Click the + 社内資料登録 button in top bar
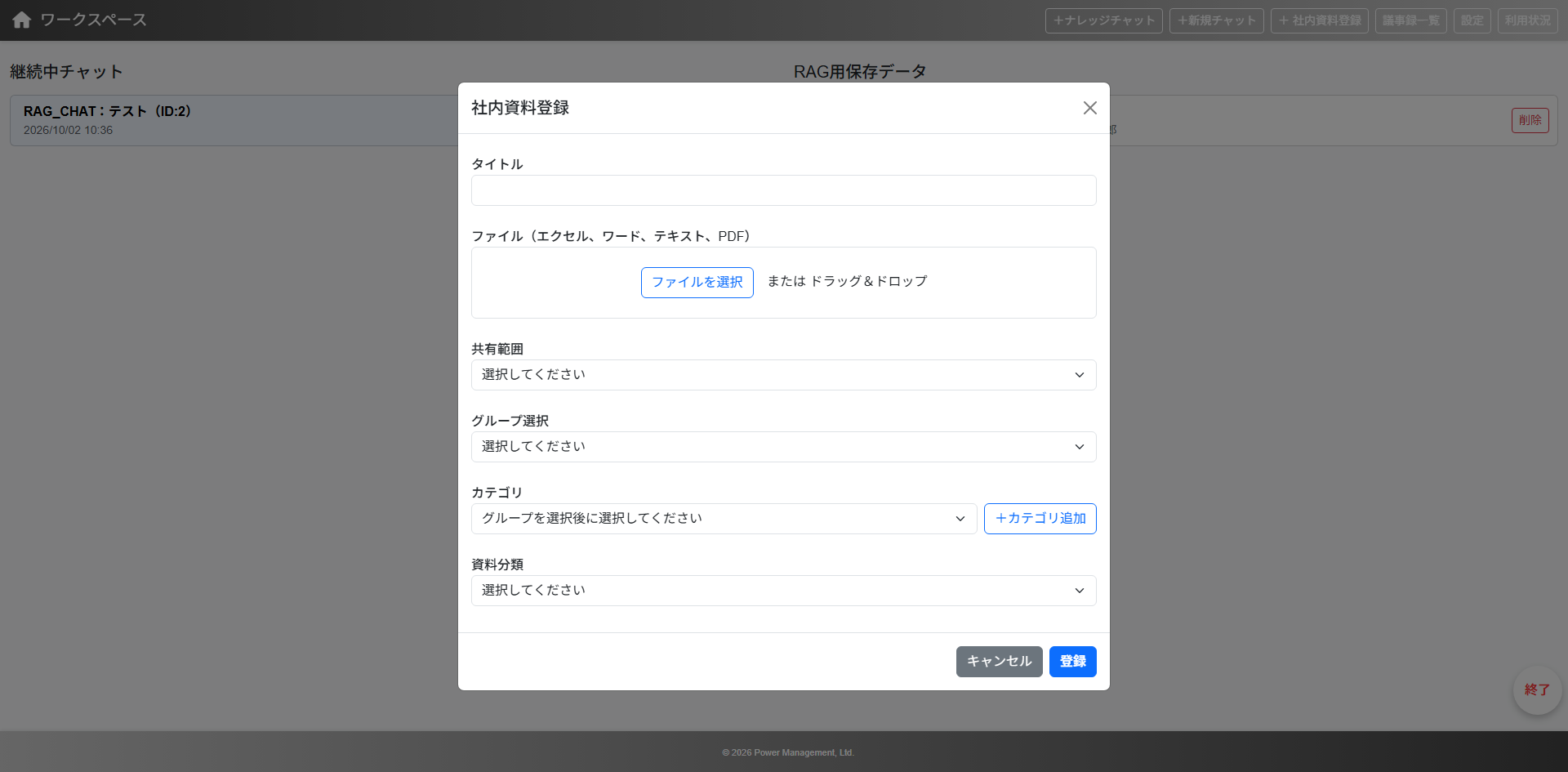Image resolution: width=1568 pixels, height=772 pixels. pyautogui.click(x=1319, y=20)
